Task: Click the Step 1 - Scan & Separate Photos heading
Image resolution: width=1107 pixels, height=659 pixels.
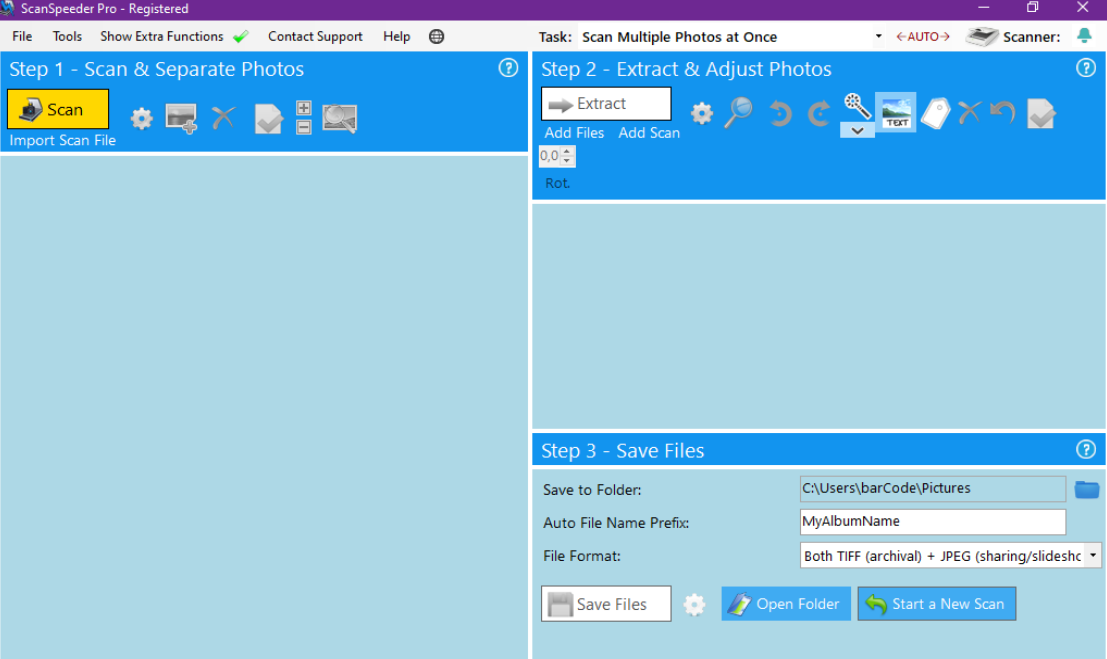Action: (157, 69)
